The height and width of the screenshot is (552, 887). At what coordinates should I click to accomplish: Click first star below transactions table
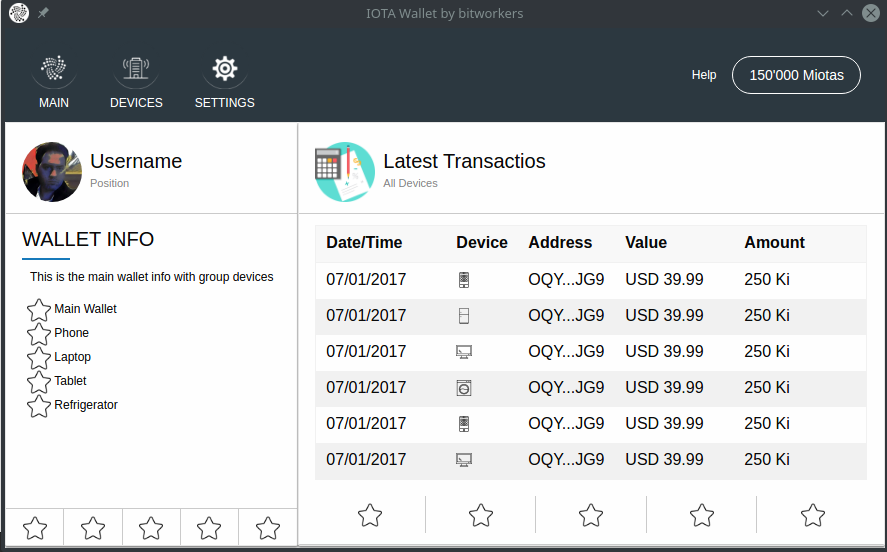tap(370, 515)
